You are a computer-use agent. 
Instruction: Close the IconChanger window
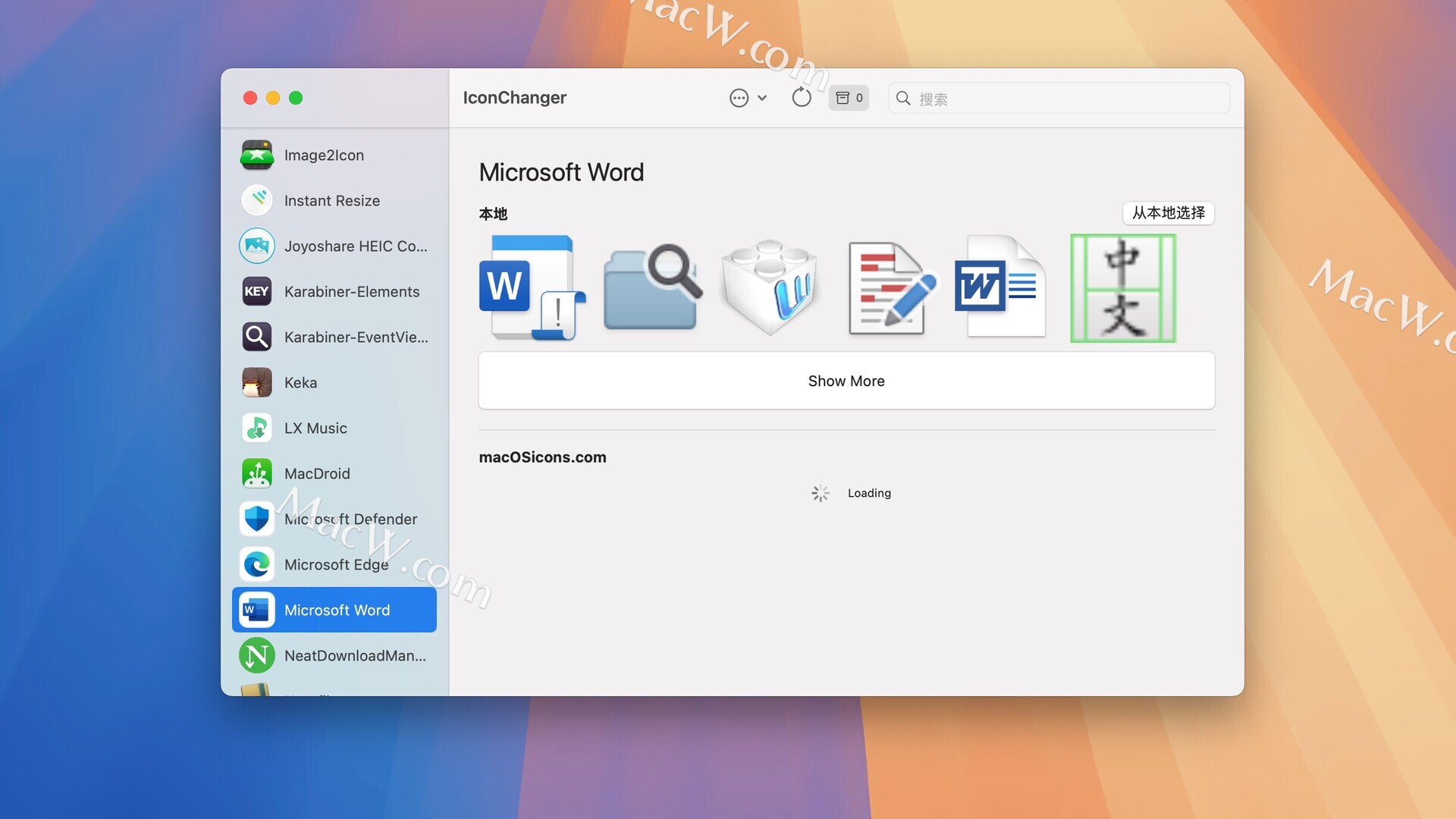tap(250, 98)
